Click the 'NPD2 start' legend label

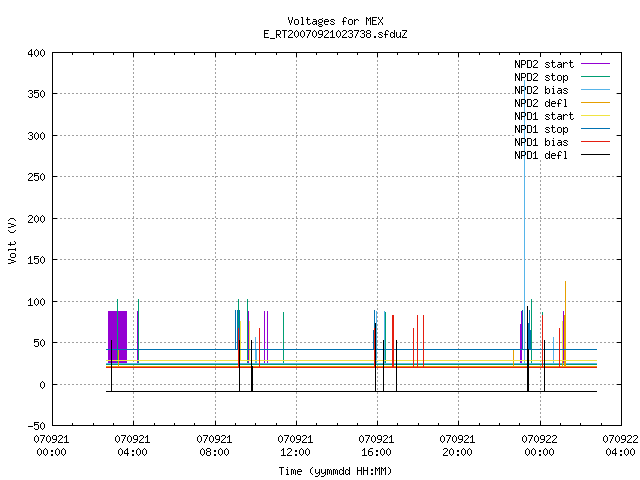[544, 64]
